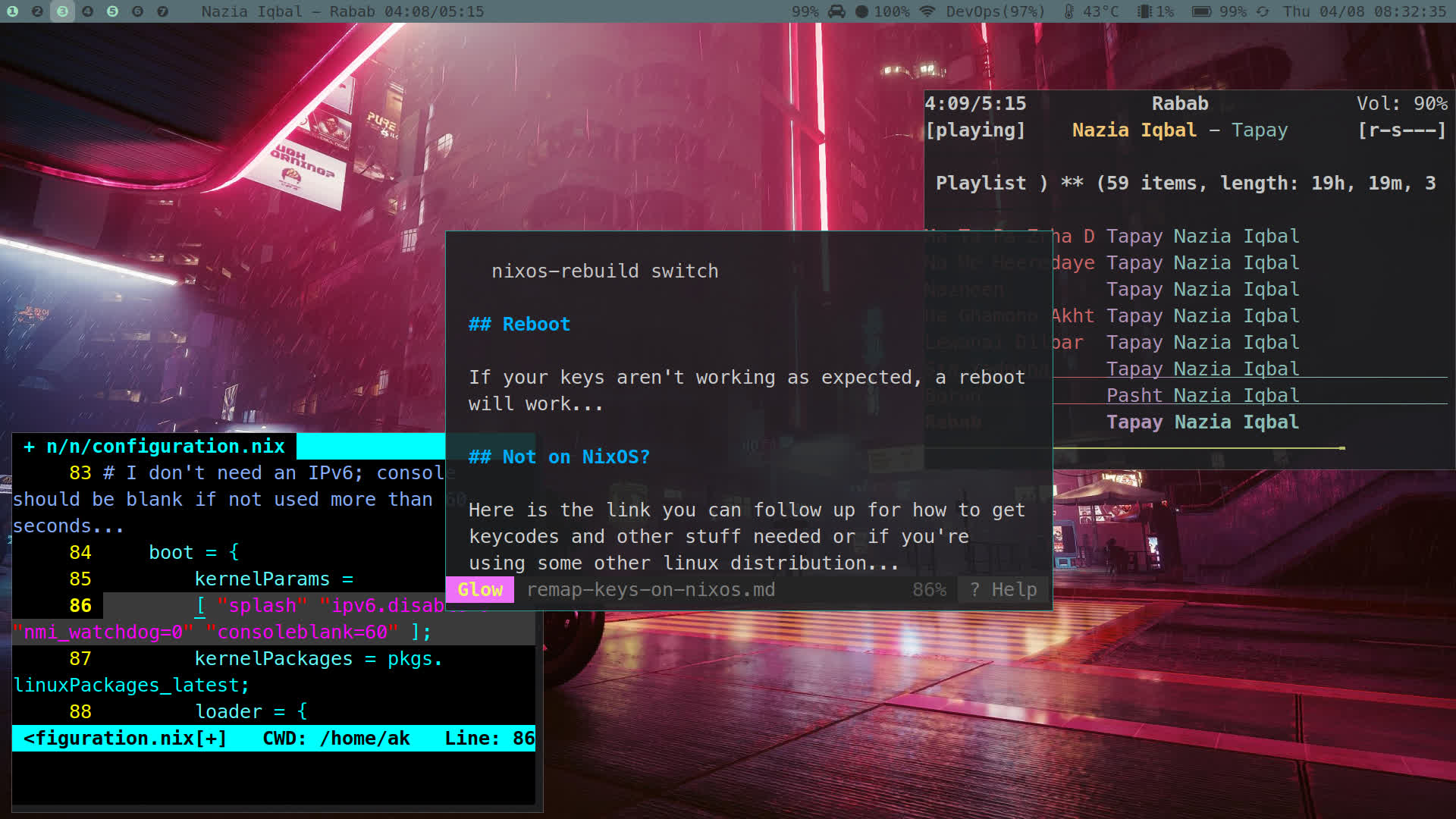Image resolution: width=1456 pixels, height=819 pixels.
Task: Click the [r-s---] mode flags in player
Action: pos(1402,130)
